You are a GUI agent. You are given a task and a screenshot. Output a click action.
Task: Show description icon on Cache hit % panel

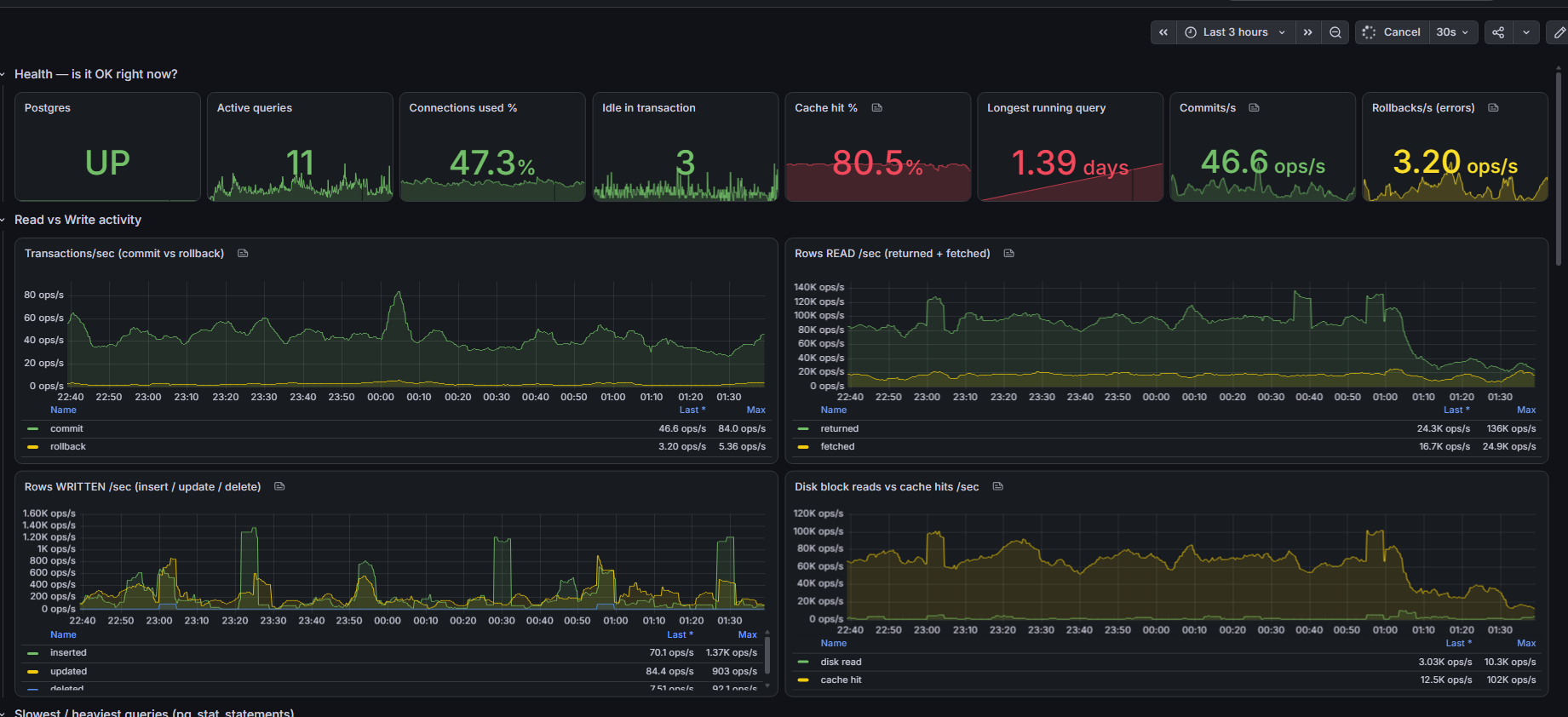[877, 108]
